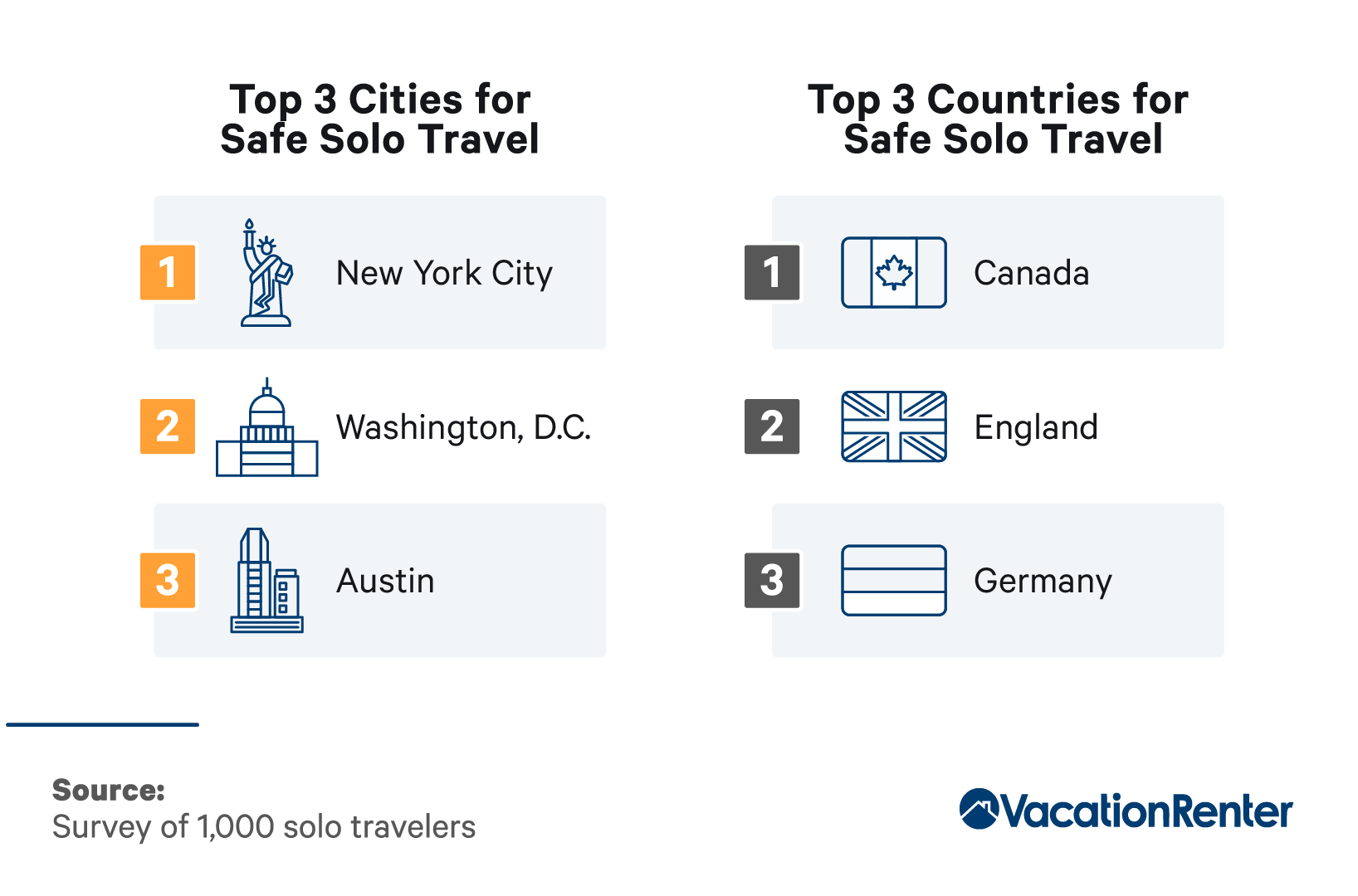Select the orange number 2 badge
The width and height of the screenshot is (1358, 896).
pos(168,426)
